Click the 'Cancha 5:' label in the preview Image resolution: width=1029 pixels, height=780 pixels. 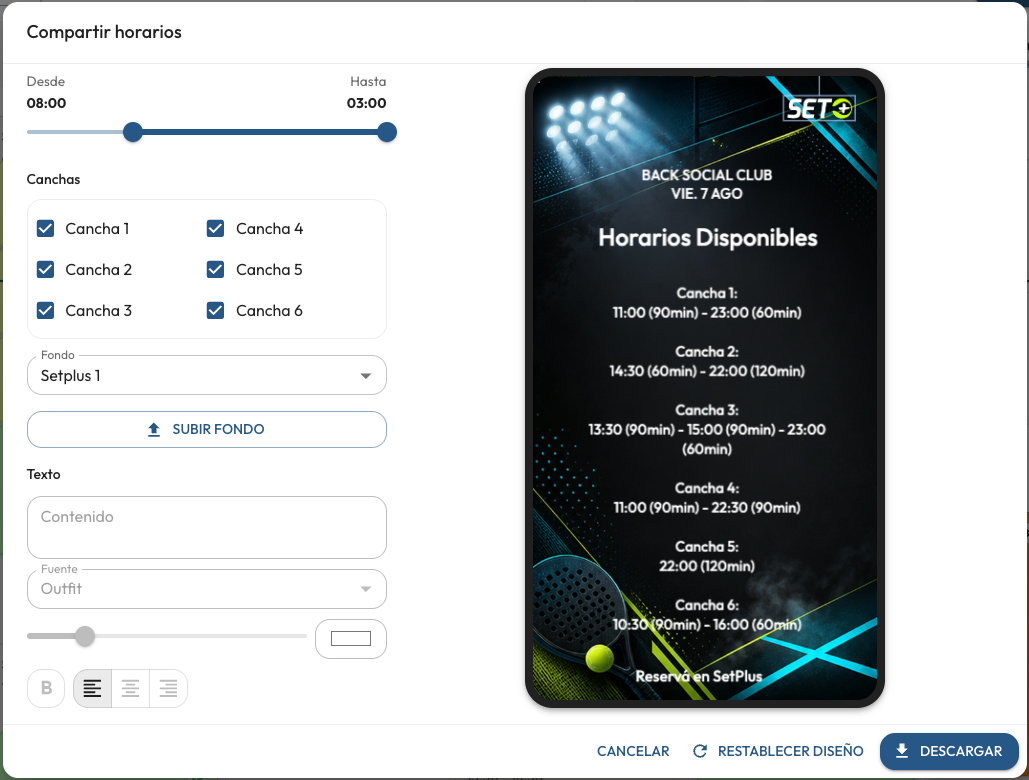(x=707, y=546)
